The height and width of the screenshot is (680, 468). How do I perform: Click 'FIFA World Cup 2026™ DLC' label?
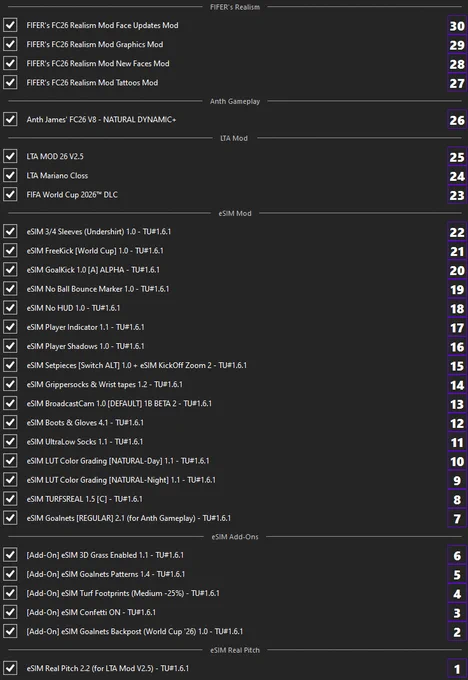click(72, 194)
